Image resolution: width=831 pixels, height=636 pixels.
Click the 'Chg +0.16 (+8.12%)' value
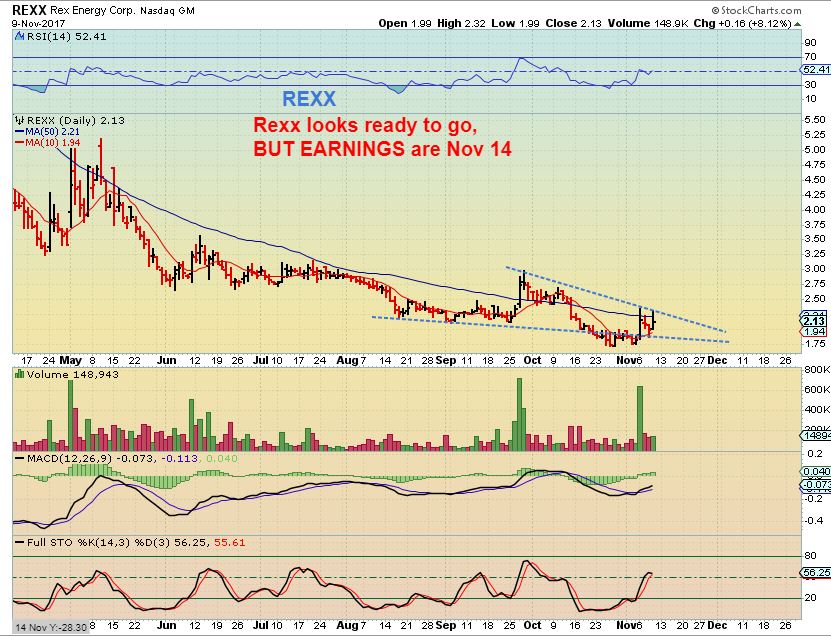742,23
